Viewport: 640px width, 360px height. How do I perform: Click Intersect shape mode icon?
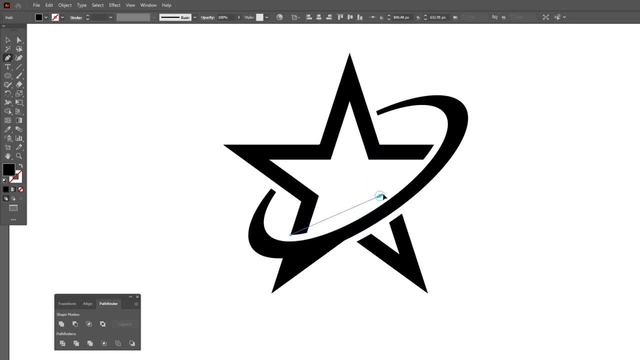(x=89, y=324)
